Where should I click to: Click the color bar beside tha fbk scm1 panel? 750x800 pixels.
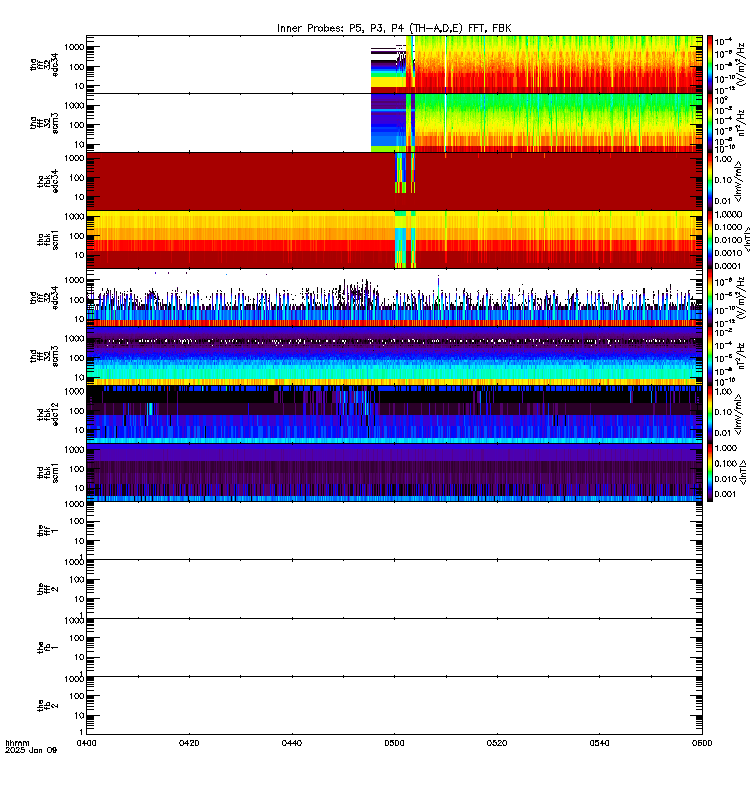[x=709, y=239]
